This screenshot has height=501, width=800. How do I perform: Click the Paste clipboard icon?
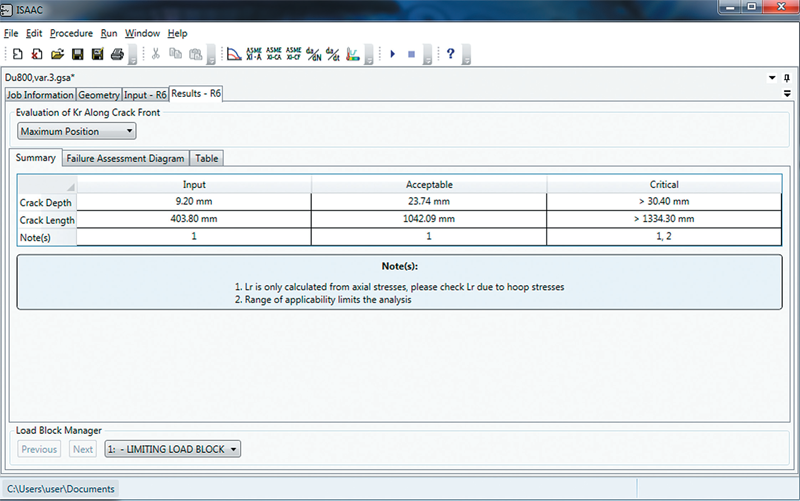coord(195,54)
